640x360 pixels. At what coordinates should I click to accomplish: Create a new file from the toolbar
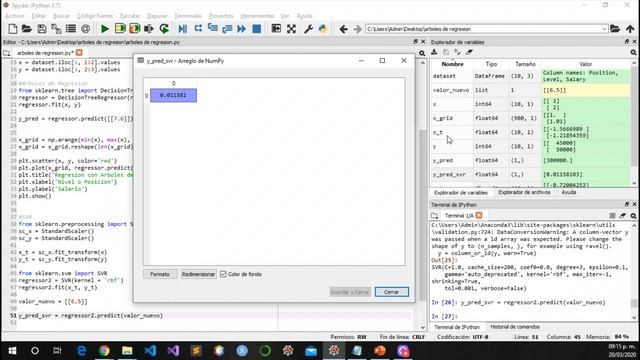[x=13, y=29]
